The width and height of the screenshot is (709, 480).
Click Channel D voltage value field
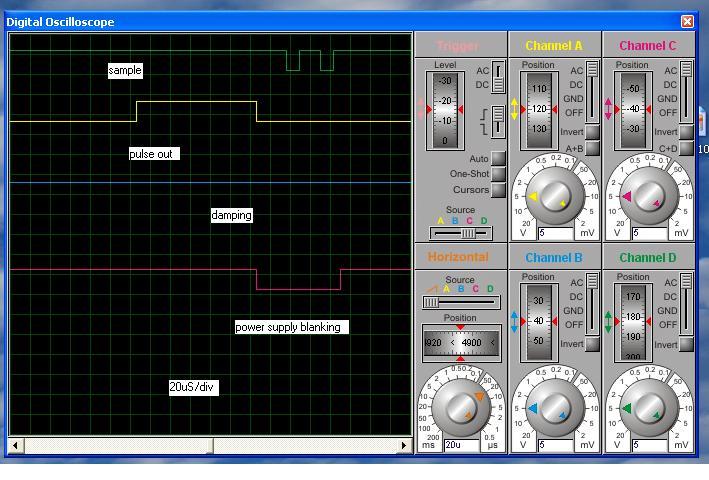coord(650,445)
